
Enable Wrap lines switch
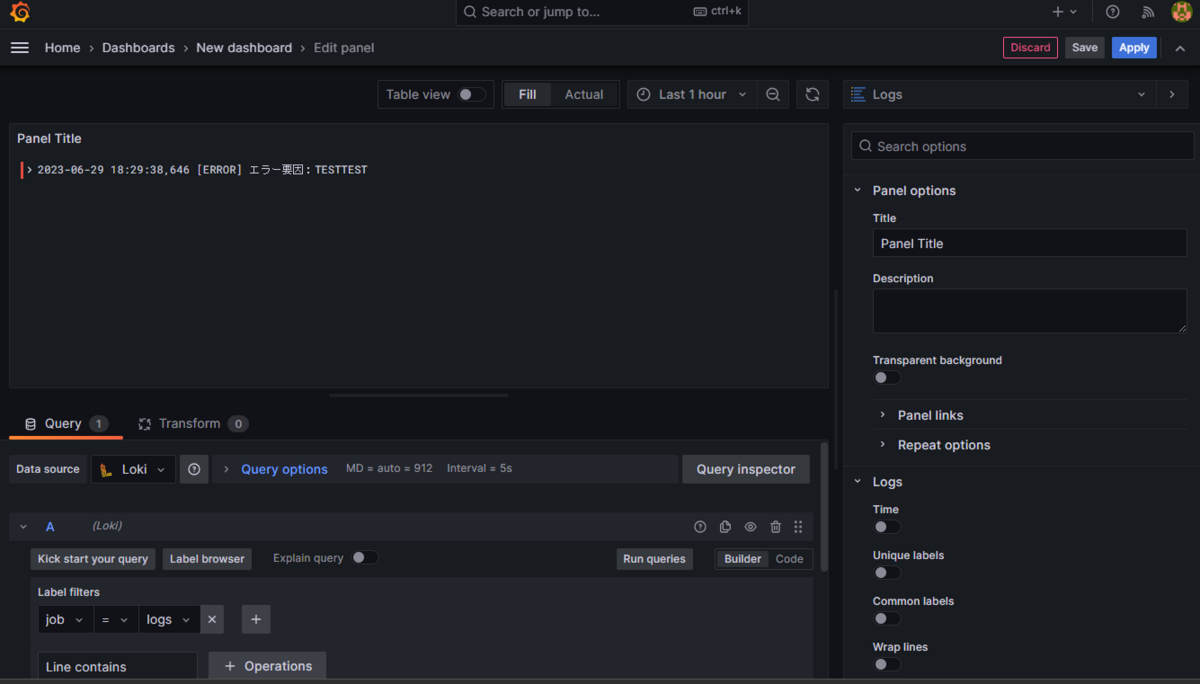pyautogui.click(x=887, y=664)
